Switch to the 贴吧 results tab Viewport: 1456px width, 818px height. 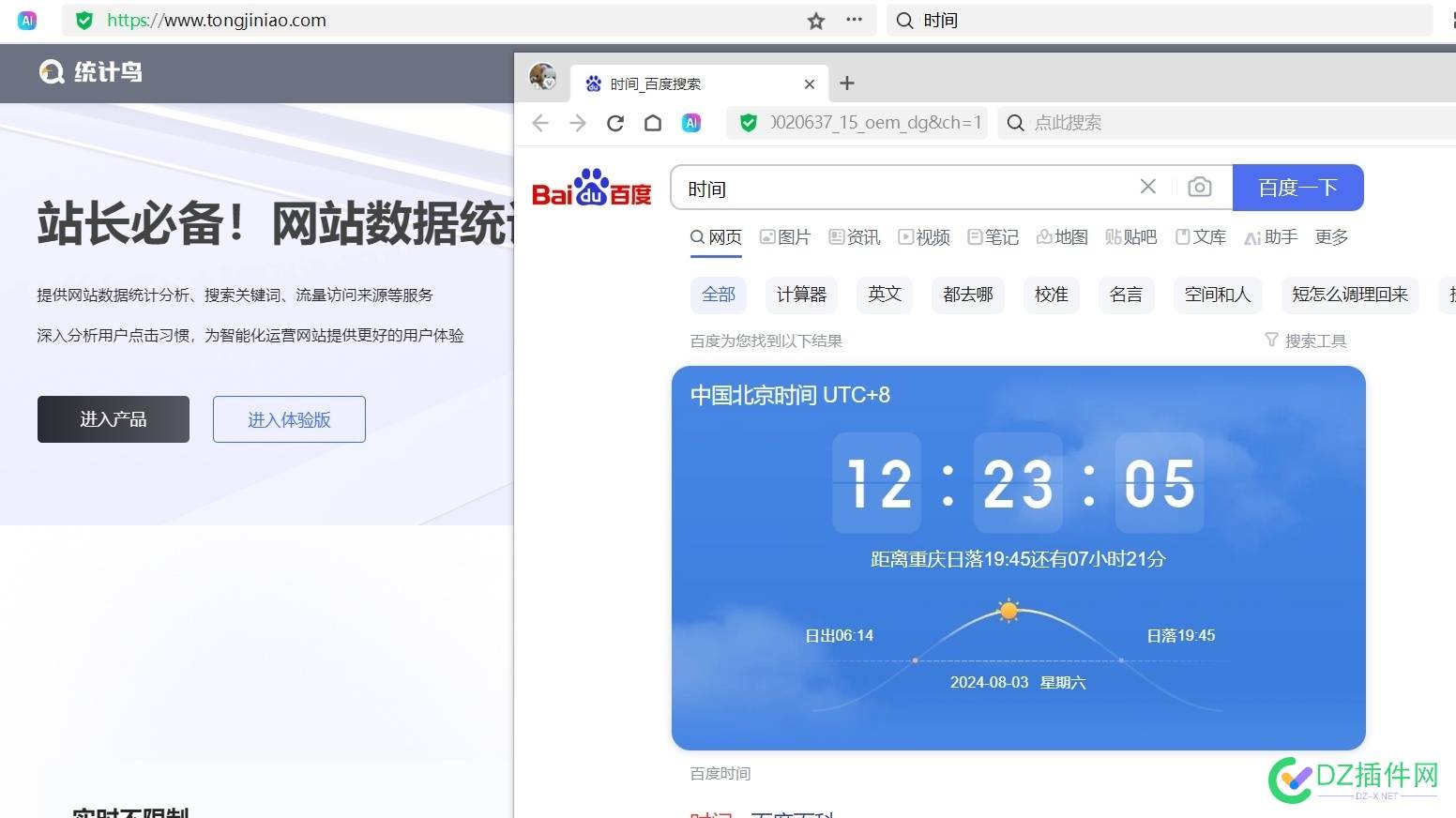(x=1131, y=237)
